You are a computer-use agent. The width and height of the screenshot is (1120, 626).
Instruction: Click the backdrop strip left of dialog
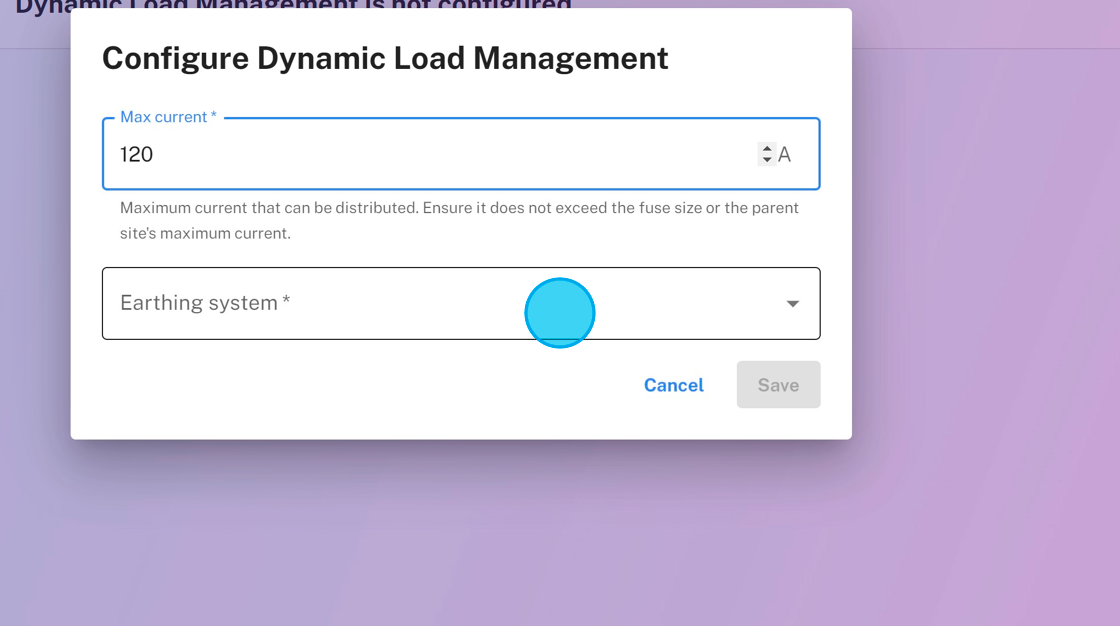click(x=35, y=250)
